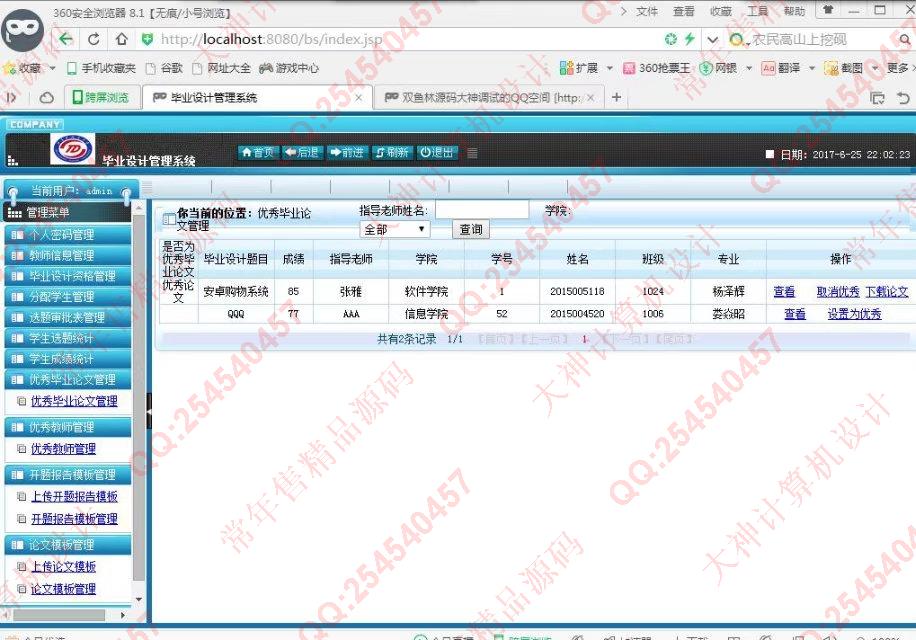Reload page with browser refresh icon
This screenshot has width=916, height=640.
[93, 39]
